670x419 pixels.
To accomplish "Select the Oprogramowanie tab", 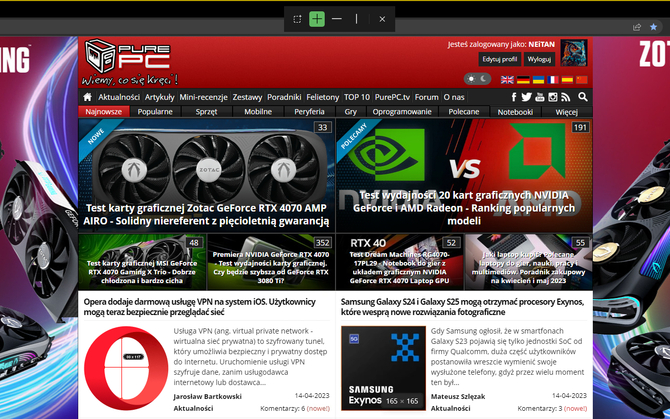I will (402, 111).
